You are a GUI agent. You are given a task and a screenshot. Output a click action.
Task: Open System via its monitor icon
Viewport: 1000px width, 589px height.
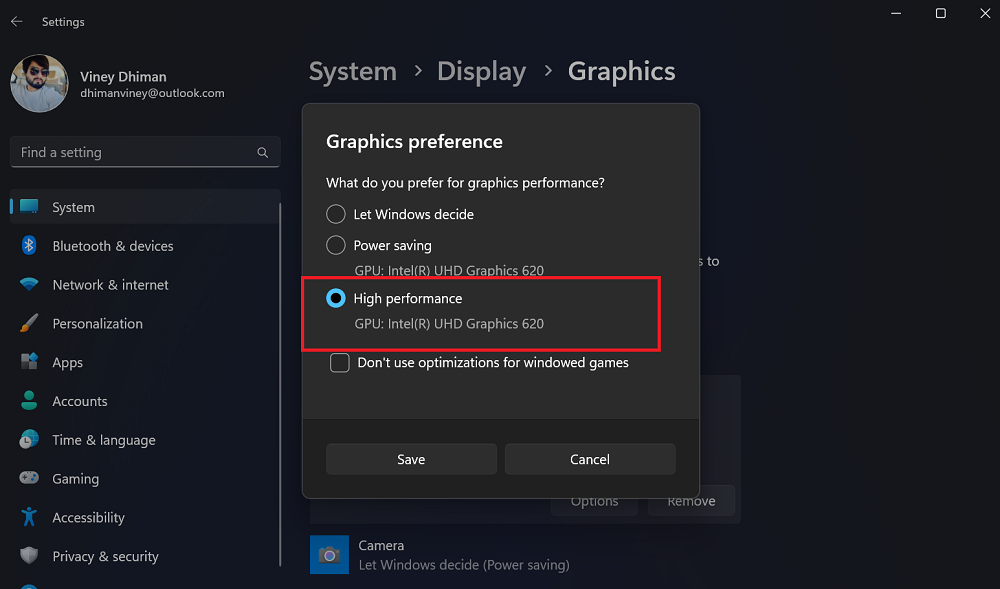[29, 207]
